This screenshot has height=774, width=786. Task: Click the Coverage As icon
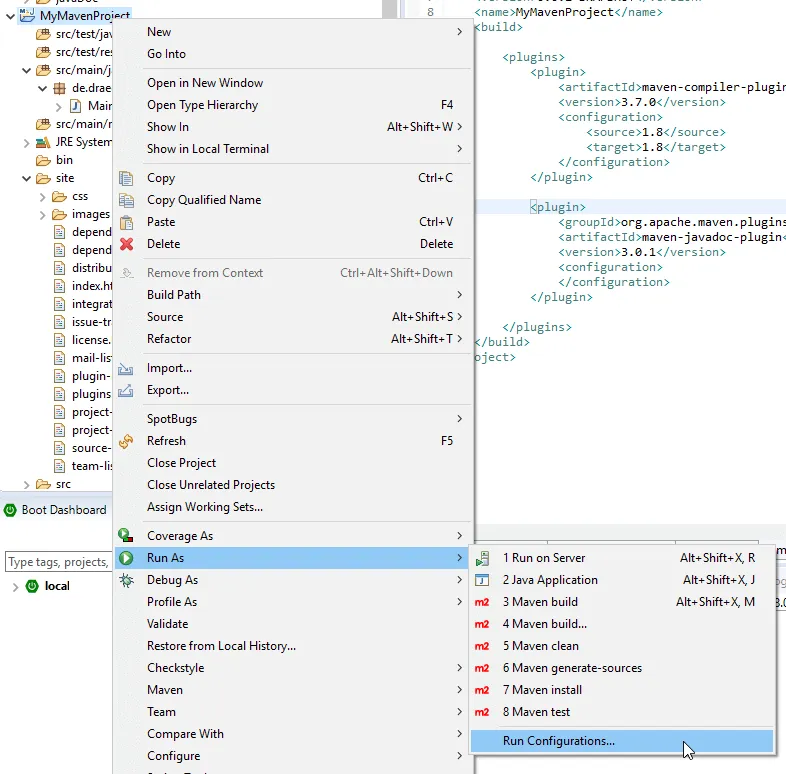126,536
